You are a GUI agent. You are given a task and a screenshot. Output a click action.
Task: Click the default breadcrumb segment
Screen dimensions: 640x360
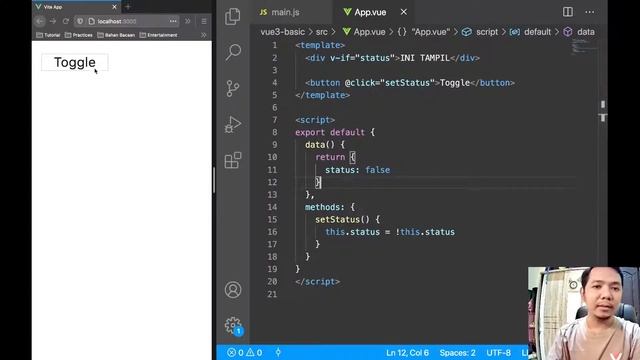531,32
